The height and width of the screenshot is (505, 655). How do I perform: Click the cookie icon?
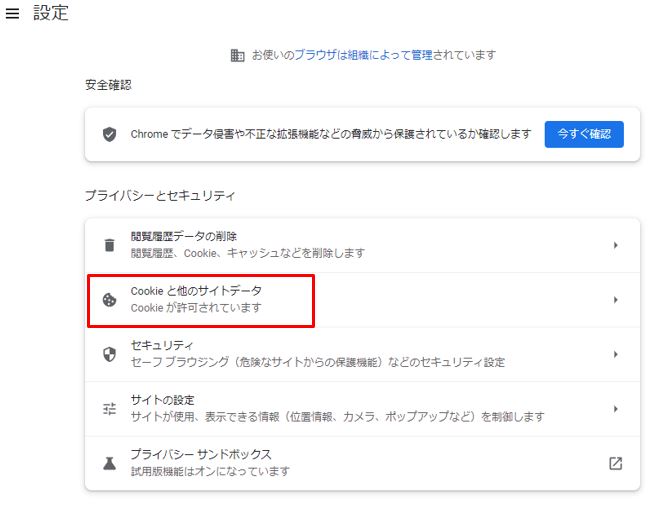109,300
